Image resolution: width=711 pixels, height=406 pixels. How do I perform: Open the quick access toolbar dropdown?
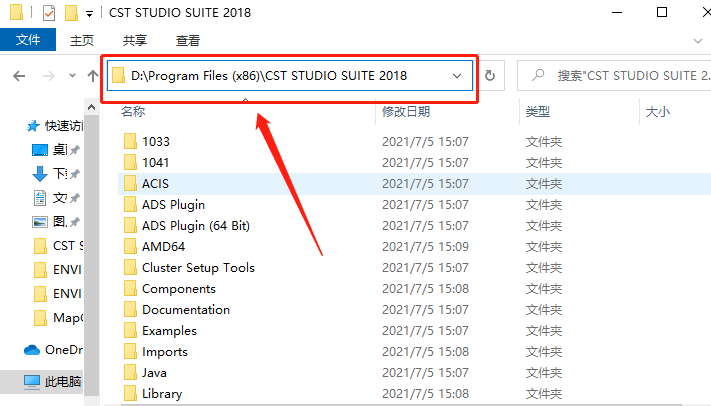pos(89,14)
